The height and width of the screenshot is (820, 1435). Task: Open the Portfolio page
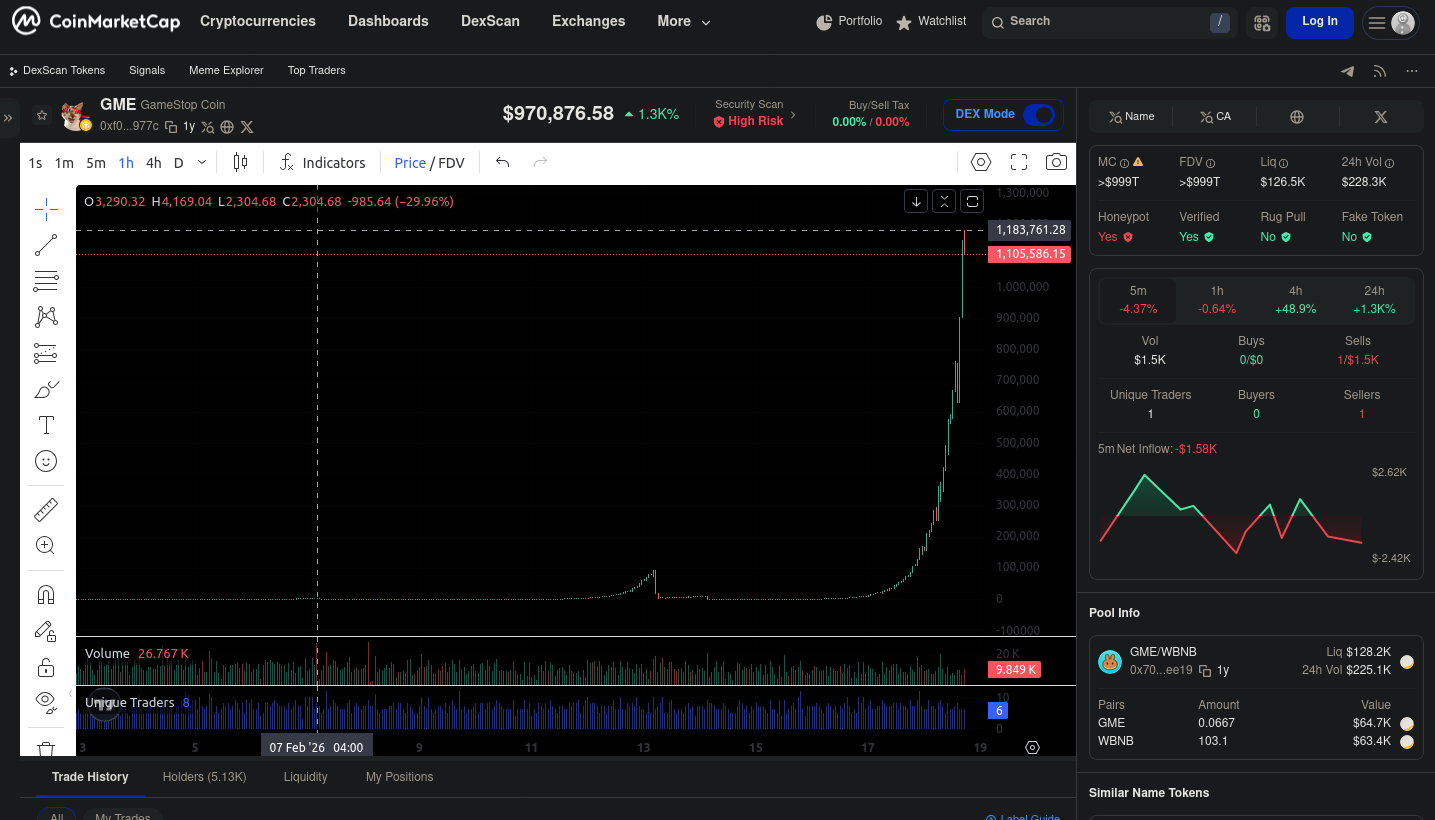[x=849, y=21]
